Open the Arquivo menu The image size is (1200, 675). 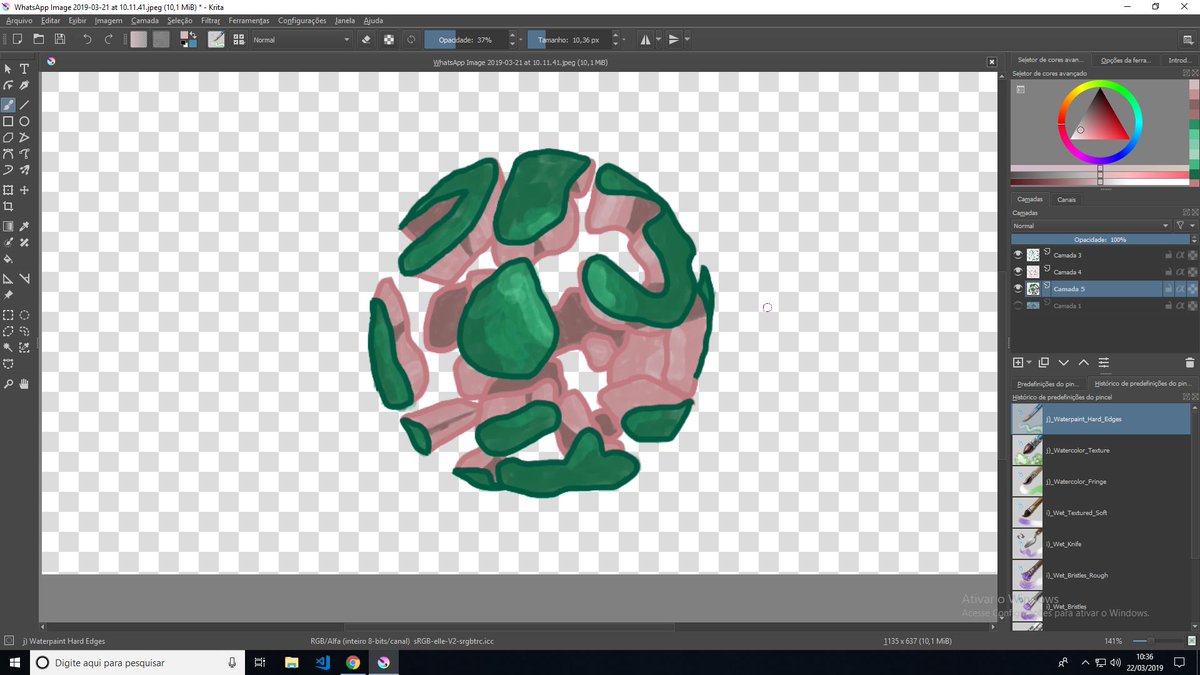point(19,20)
